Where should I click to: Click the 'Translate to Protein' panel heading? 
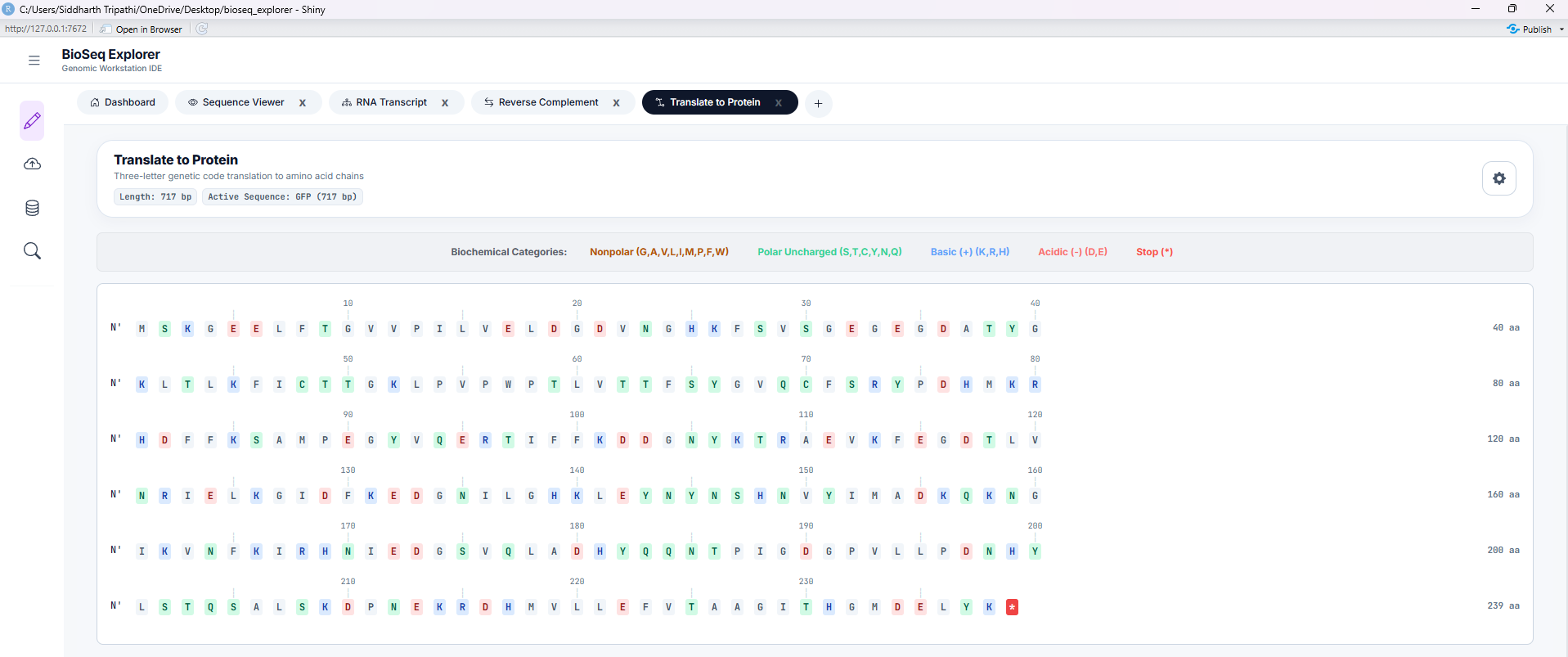(176, 160)
